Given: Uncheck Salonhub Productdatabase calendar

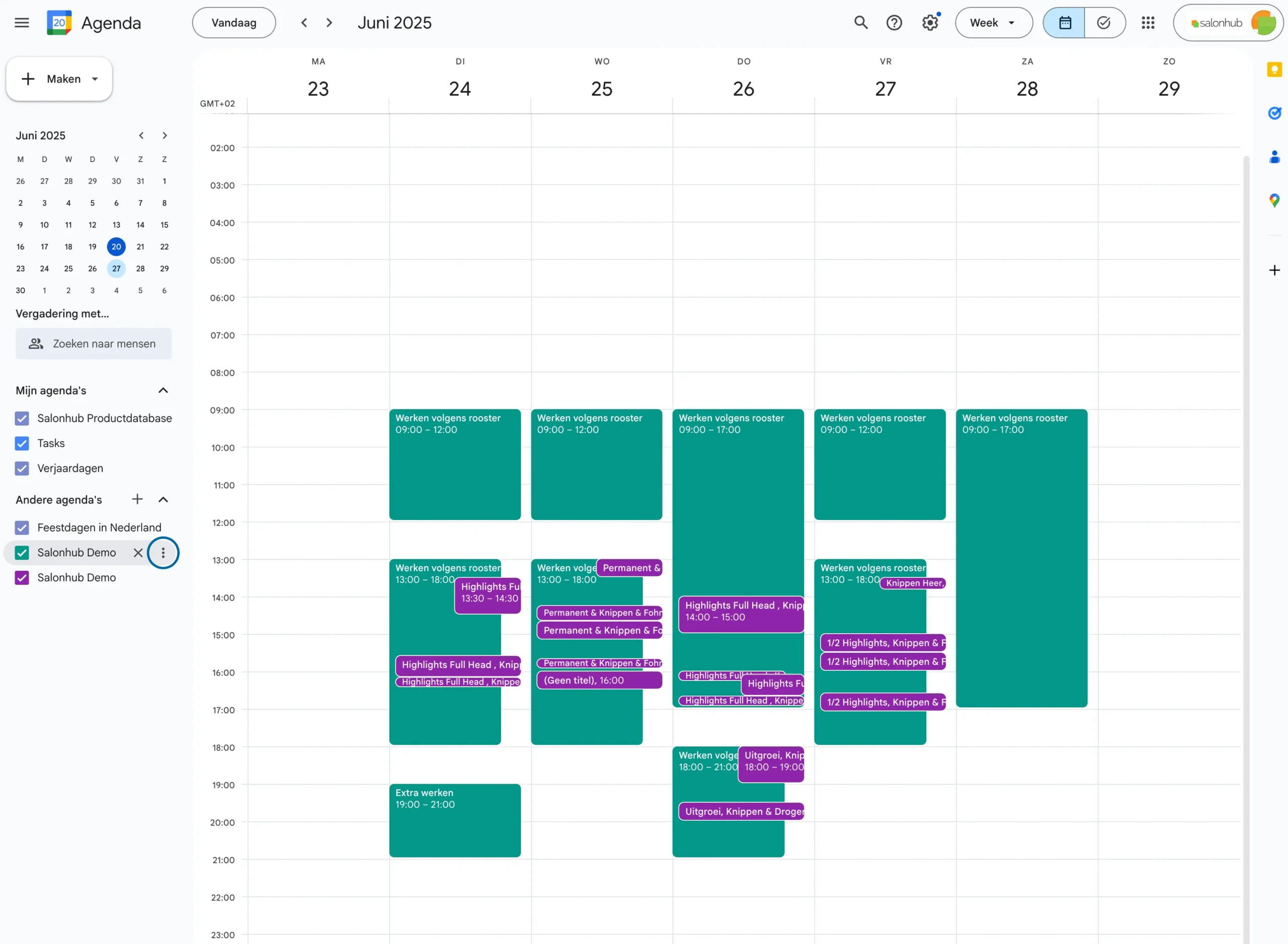Looking at the screenshot, I should 22,418.
